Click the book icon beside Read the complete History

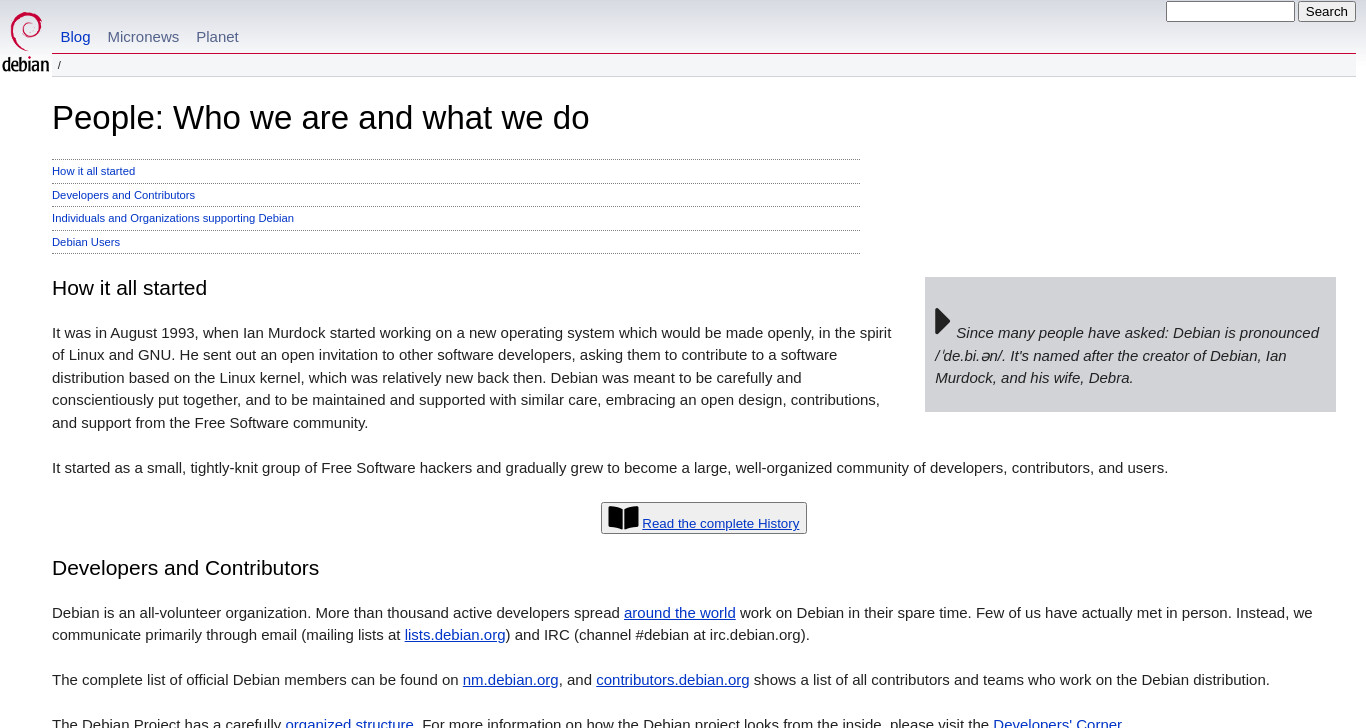pos(623,518)
